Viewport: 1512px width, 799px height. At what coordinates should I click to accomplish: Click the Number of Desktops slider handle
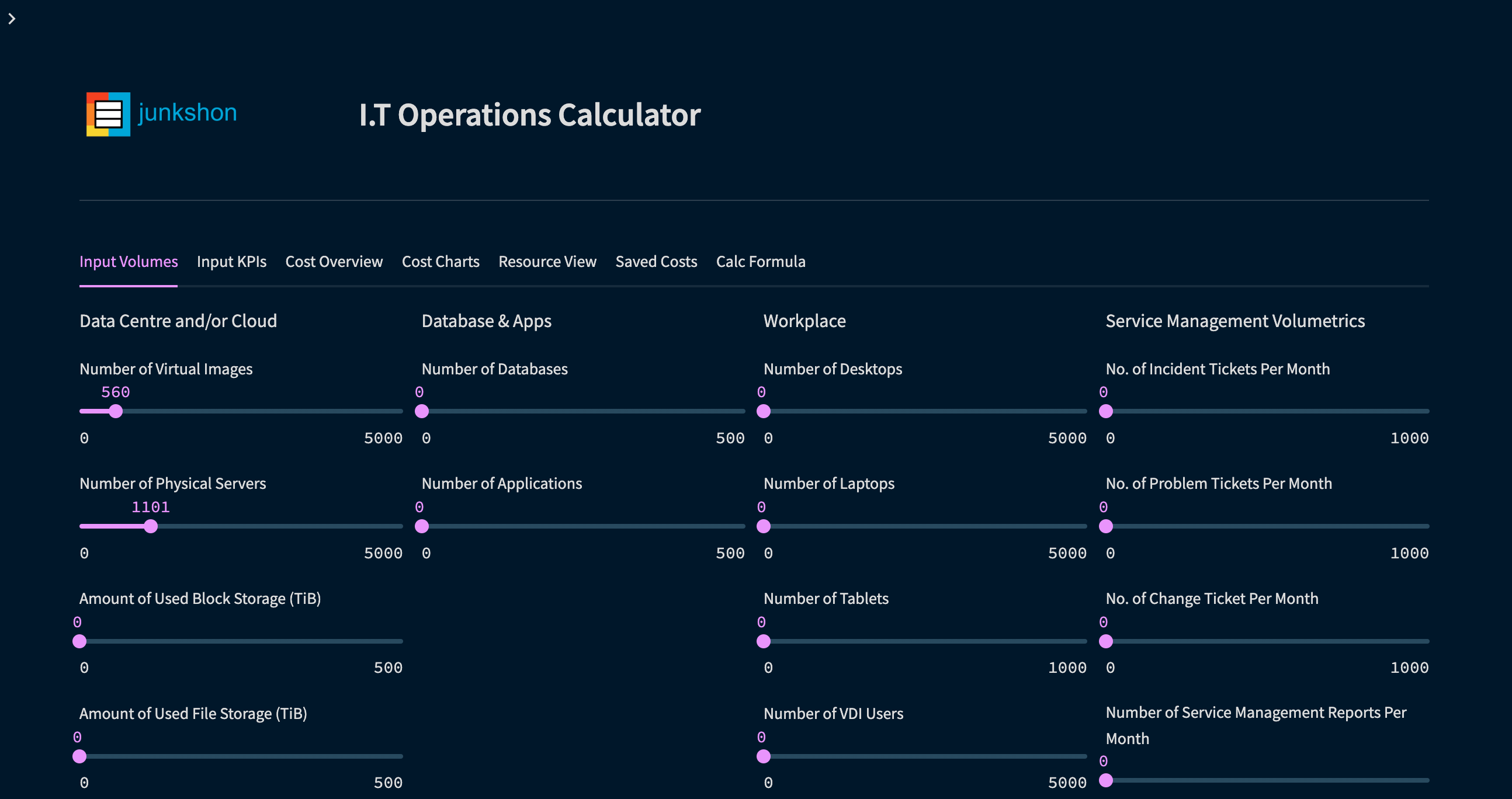(763, 411)
